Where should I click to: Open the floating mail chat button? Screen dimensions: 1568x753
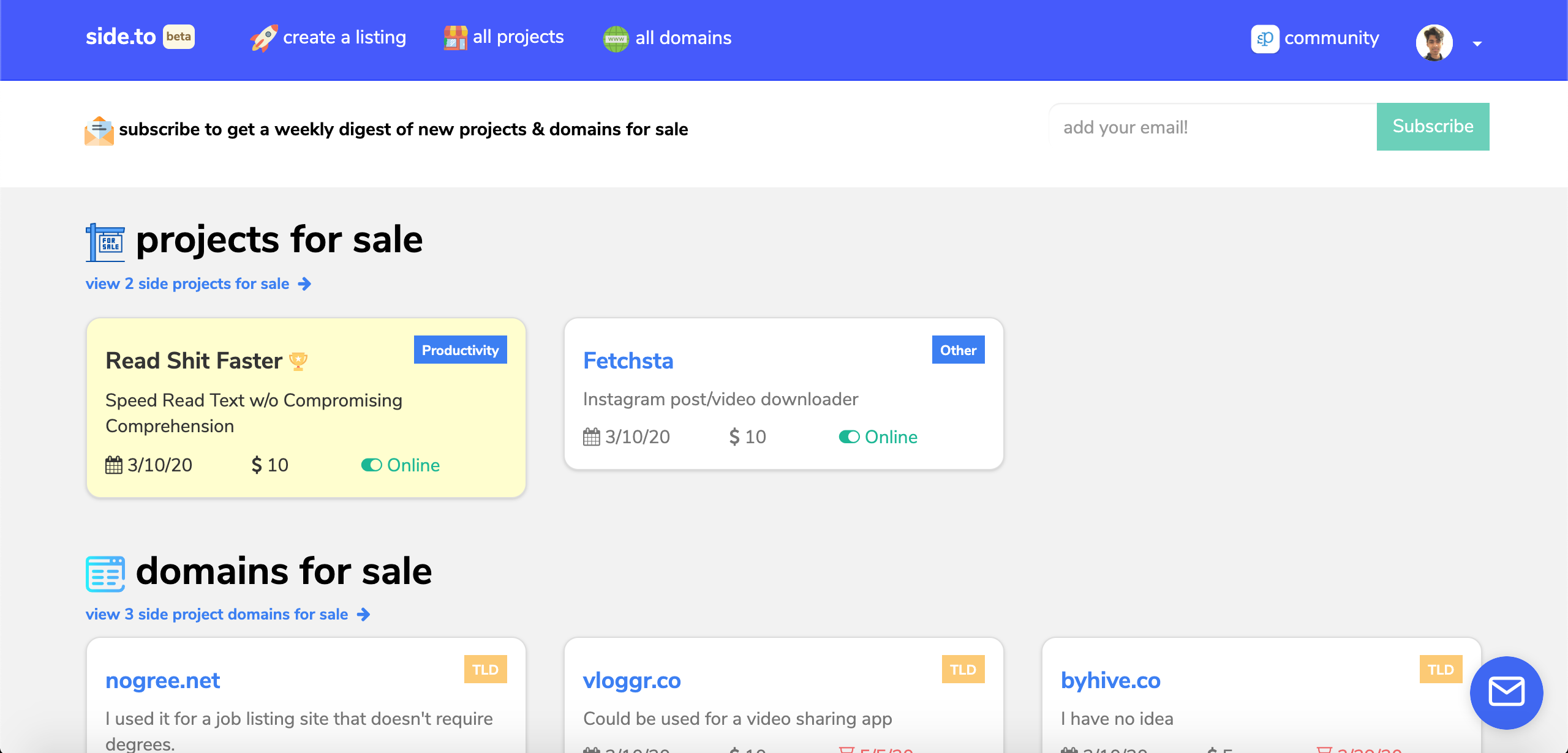click(1506, 692)
